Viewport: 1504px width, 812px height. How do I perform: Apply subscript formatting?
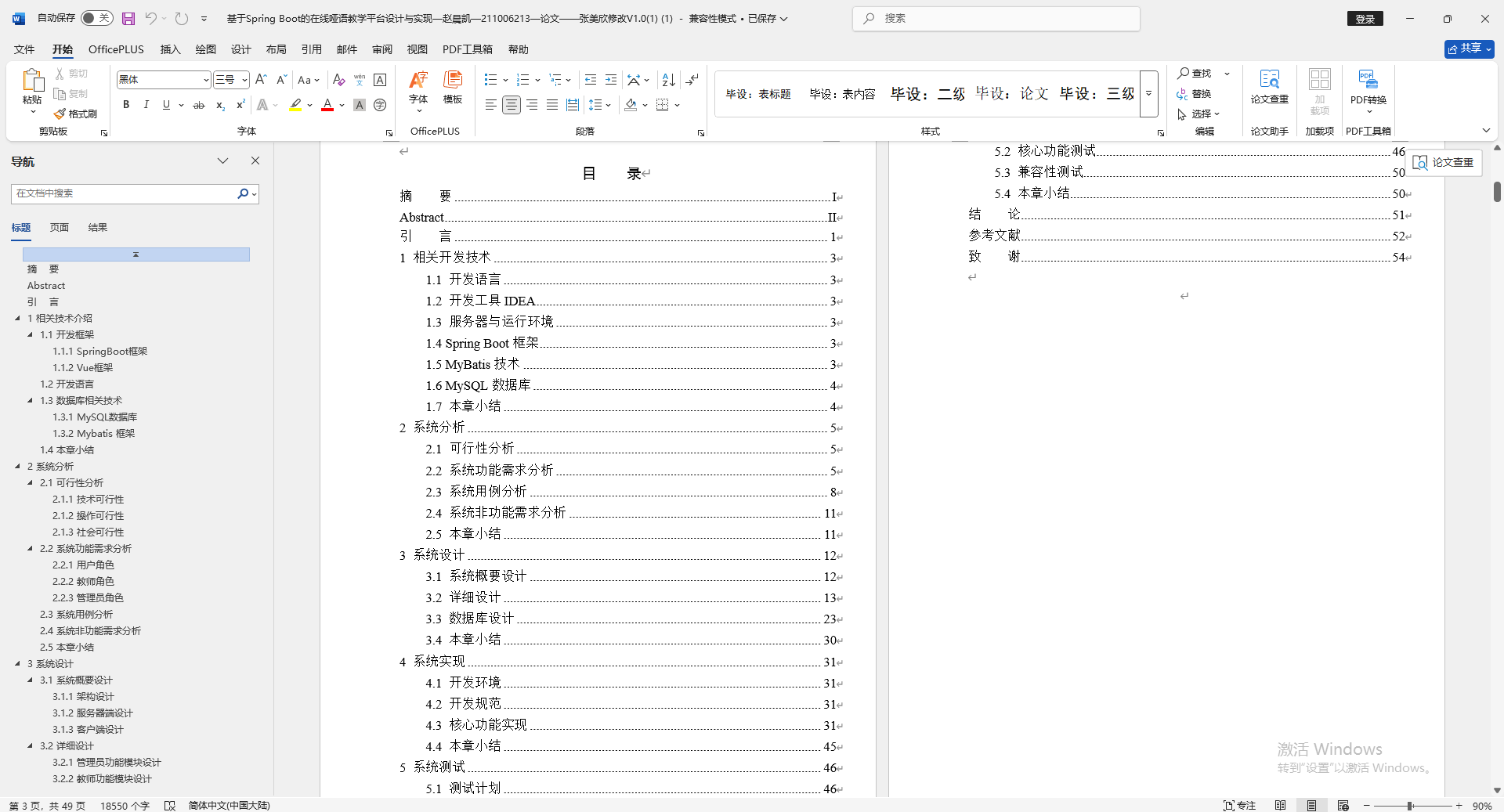pyautogui.click(x=219, y=106)
